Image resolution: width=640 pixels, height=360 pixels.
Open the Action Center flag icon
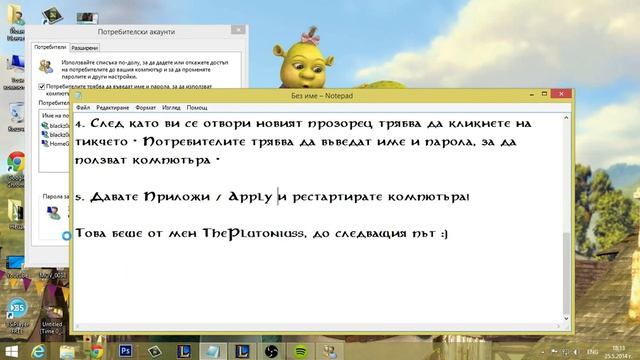point(554,351)
